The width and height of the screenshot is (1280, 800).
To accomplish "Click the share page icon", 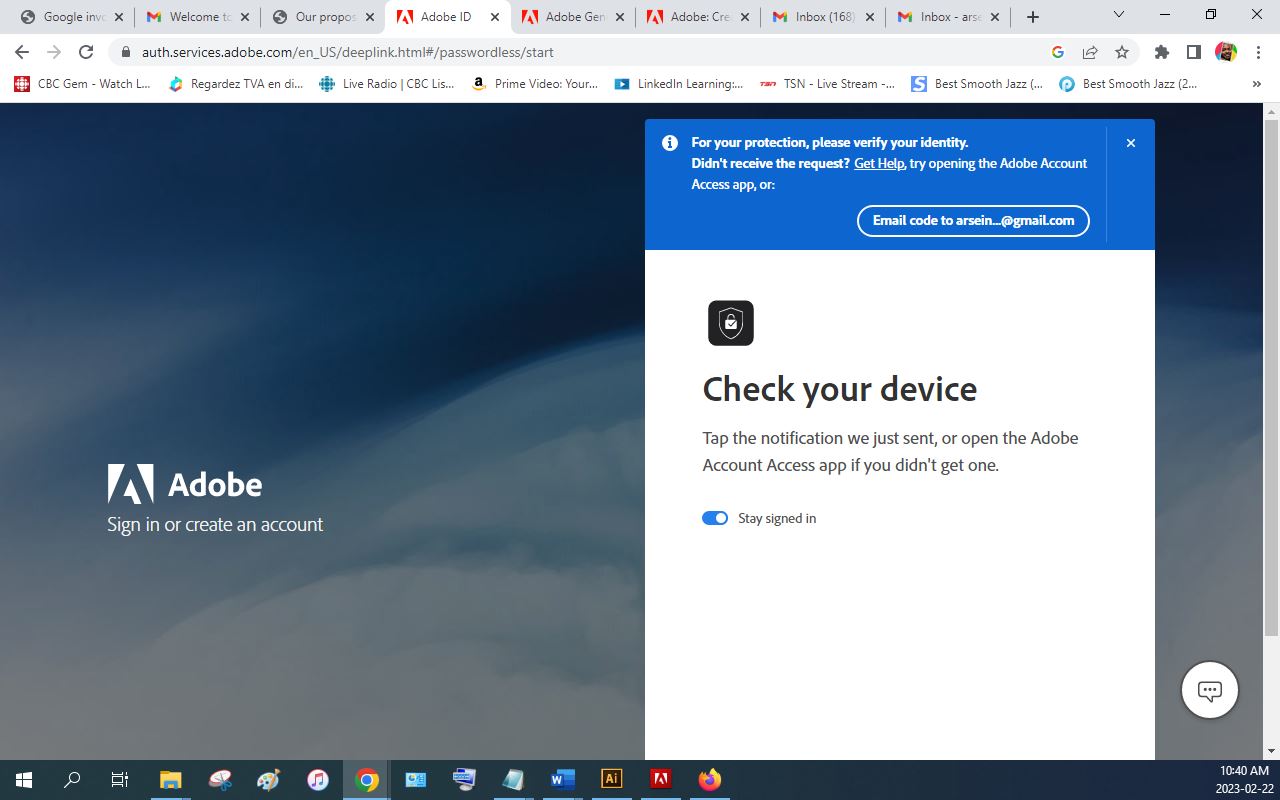I will [1090, 52].
